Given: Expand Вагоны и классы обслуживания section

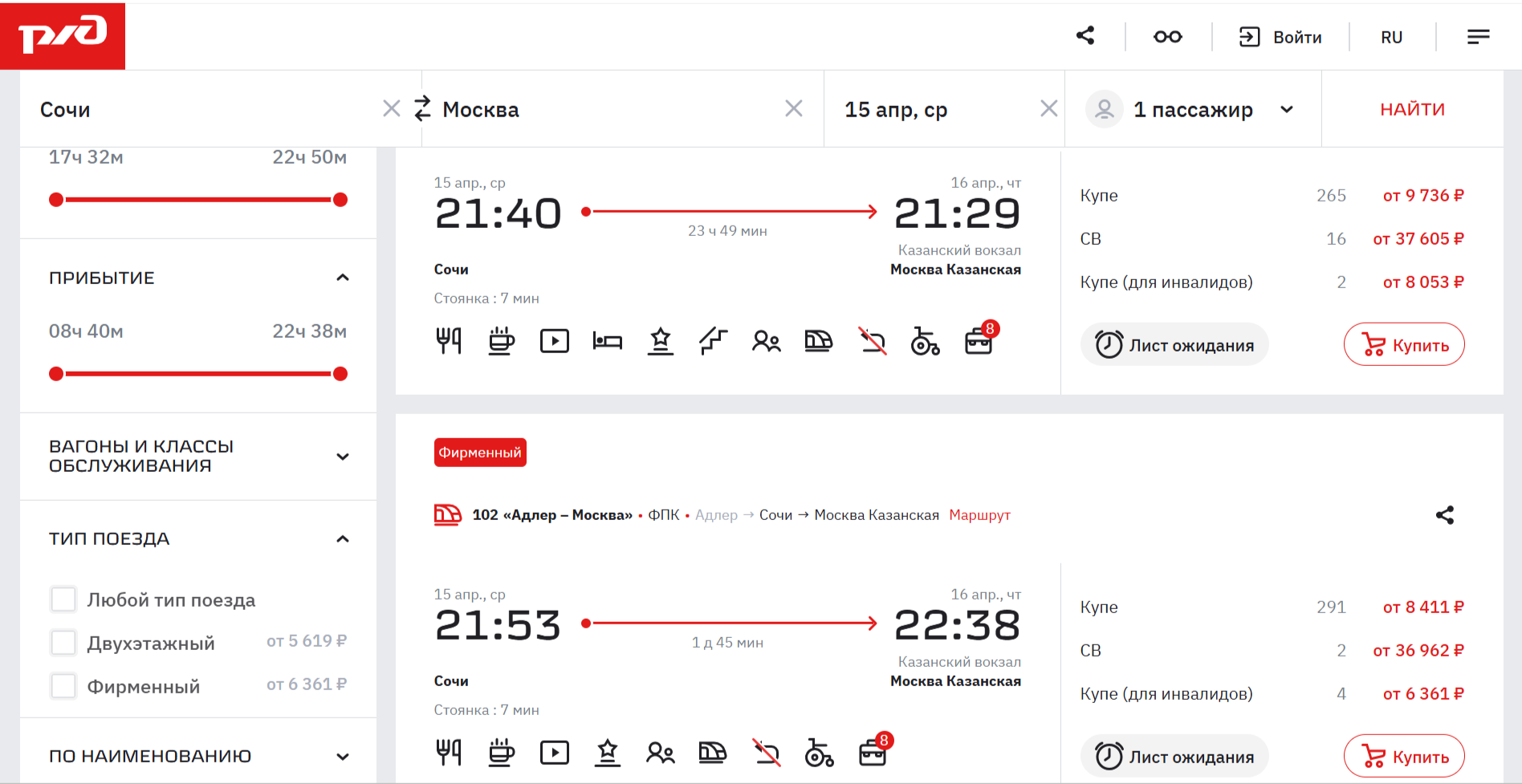Looking at the screenshot, I should [x=343, y=457].
